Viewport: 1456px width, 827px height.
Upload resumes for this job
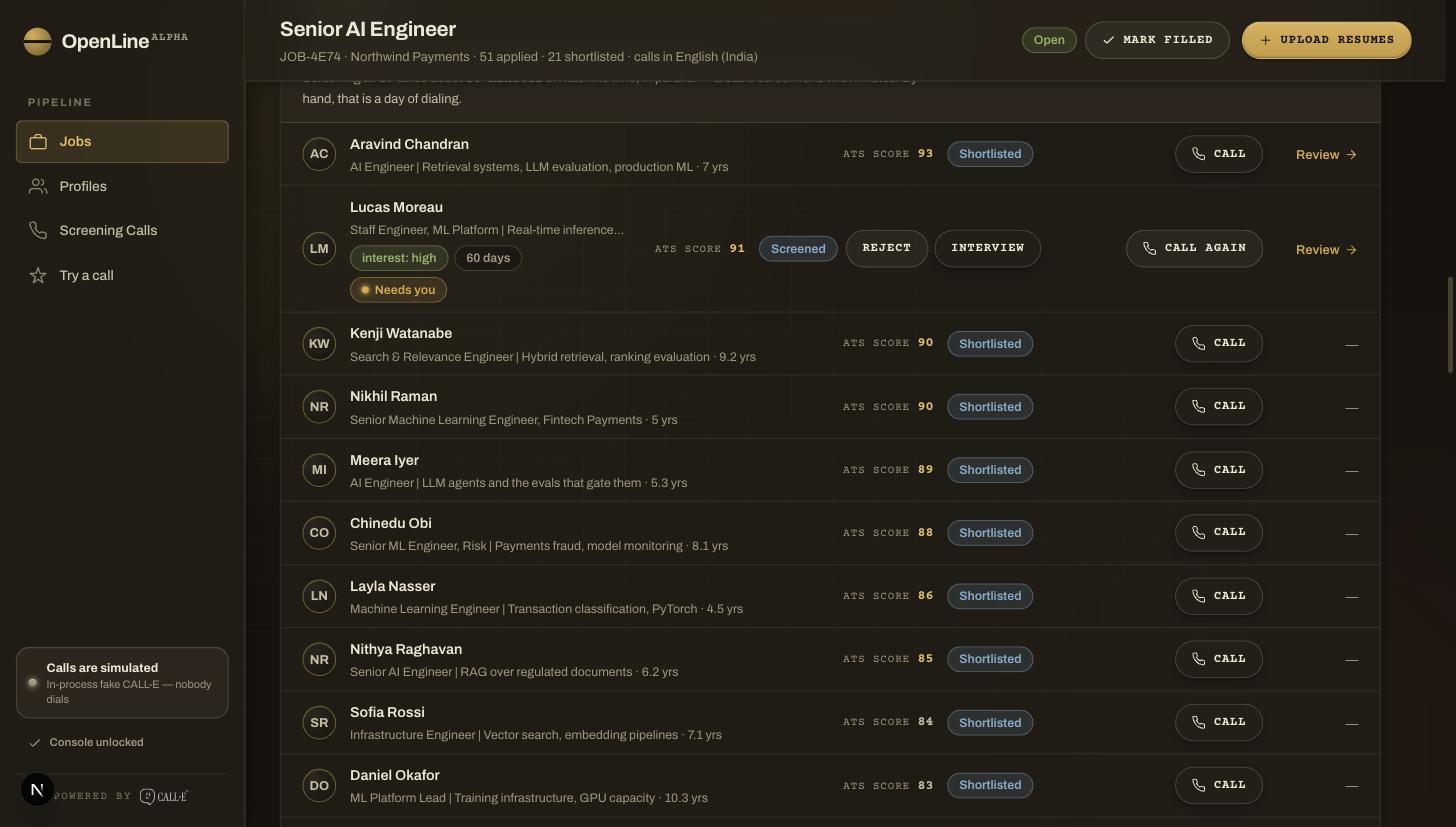click(x=1326, y=40)
